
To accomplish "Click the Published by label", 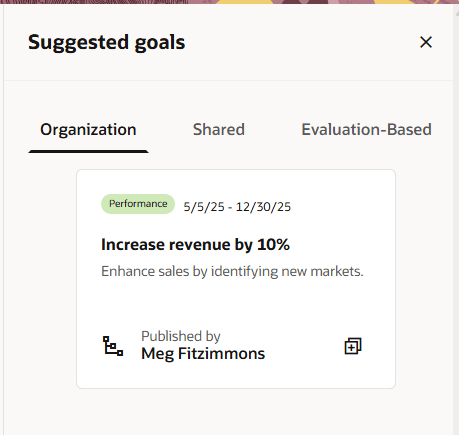I will coord(181,336).
